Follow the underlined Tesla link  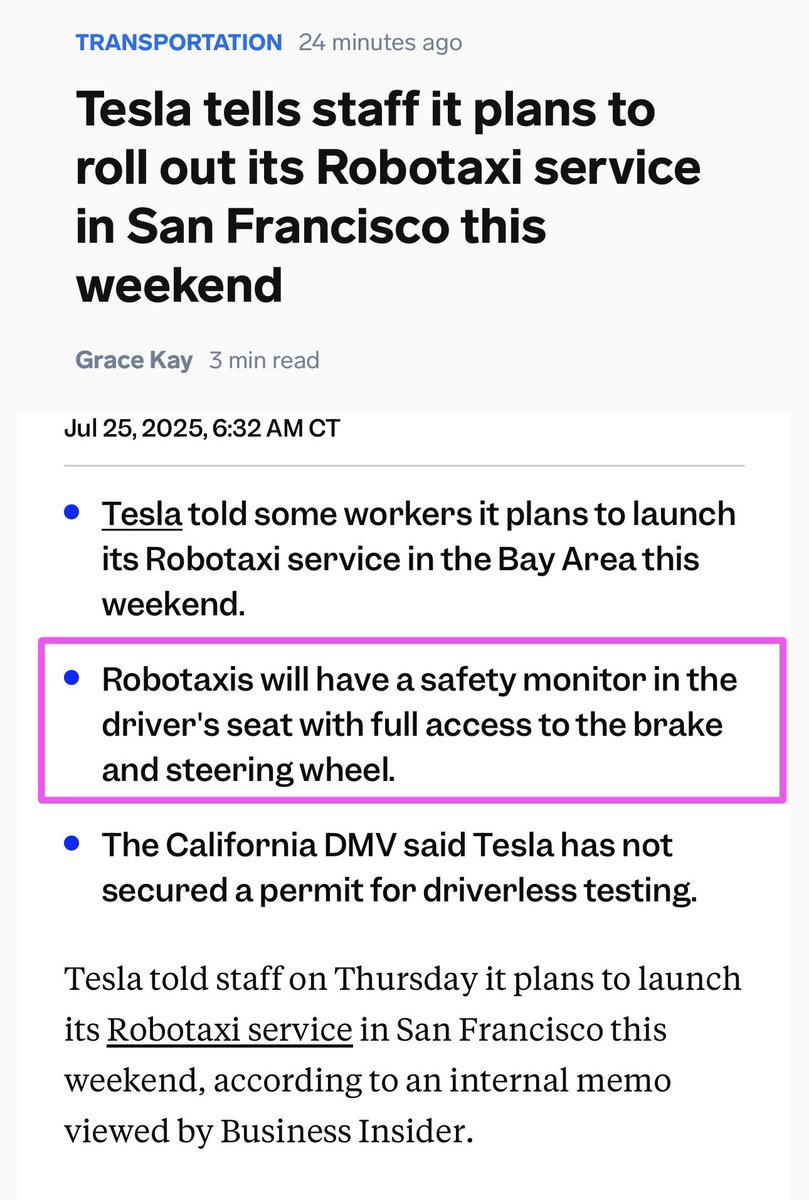(141, 514)
